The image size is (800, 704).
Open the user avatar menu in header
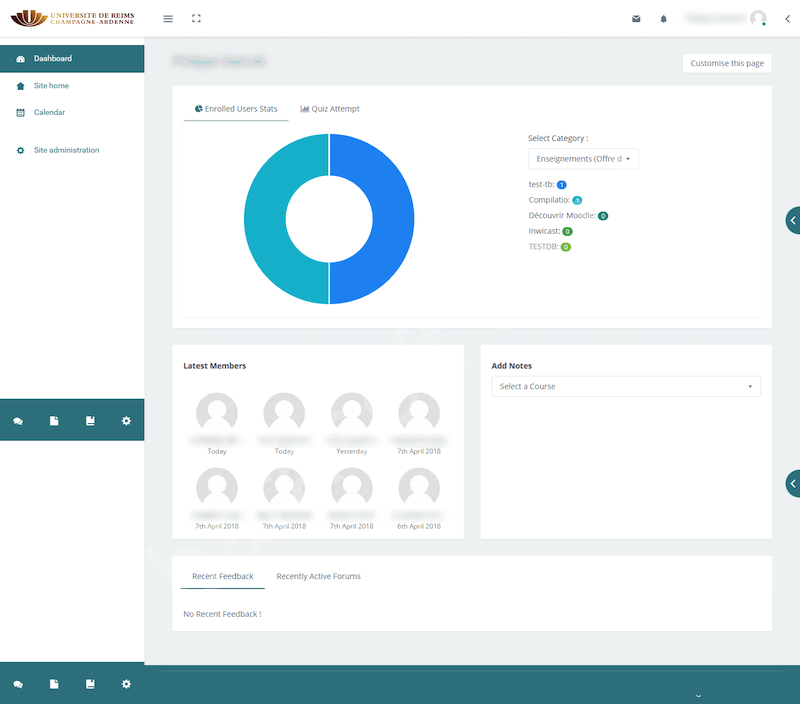tap(758, 18)
